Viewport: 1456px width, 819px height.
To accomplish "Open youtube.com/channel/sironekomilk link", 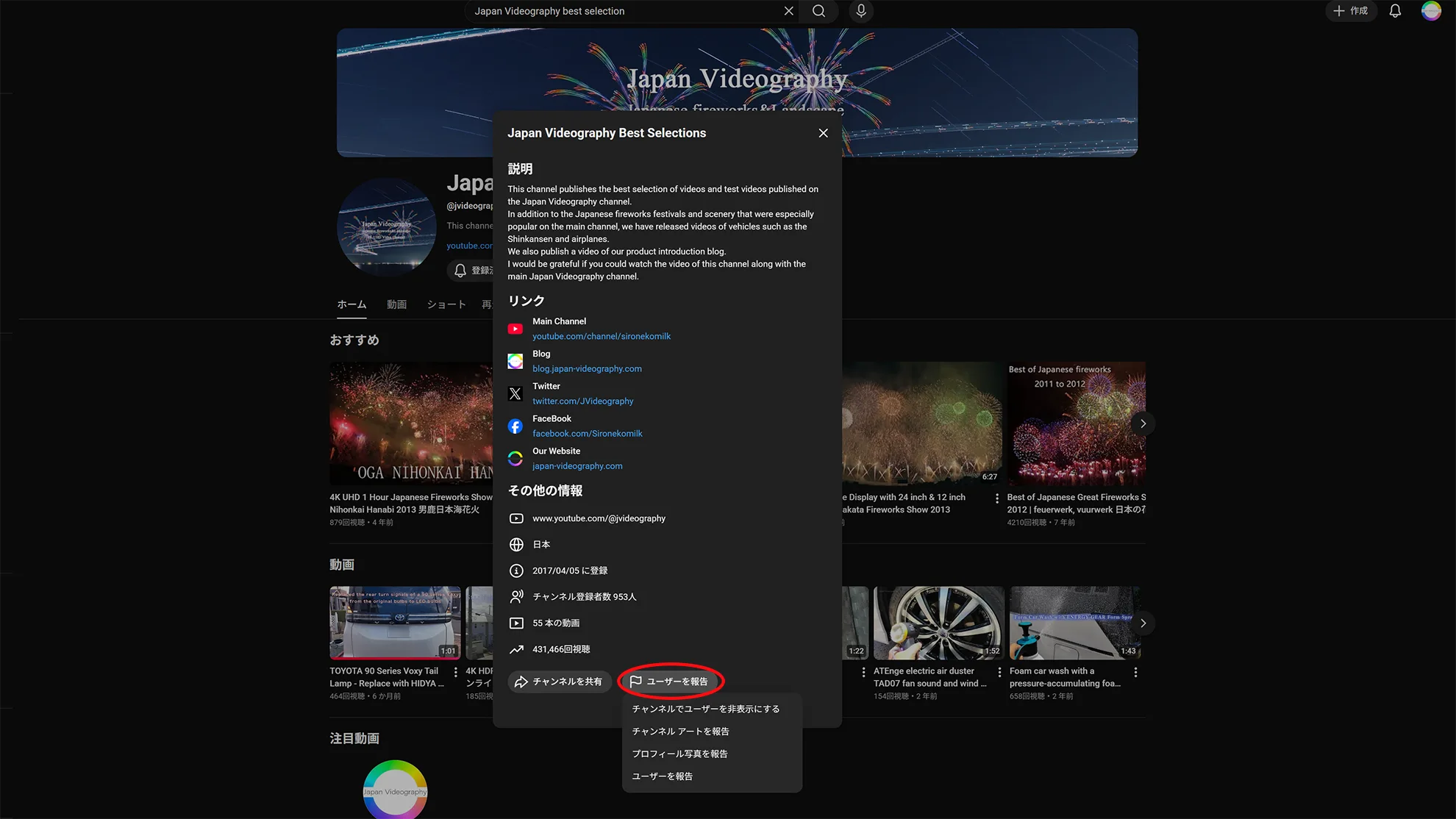I will click(x=602, y=336).
